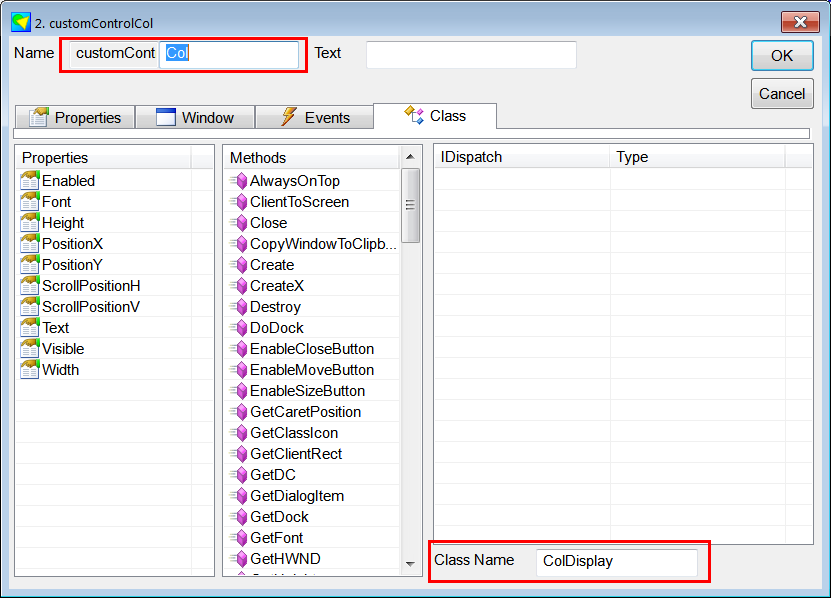Image resolution: width=831 pixels, height=598 pixels.
Task: Select the Font property name
Action: 56,202
